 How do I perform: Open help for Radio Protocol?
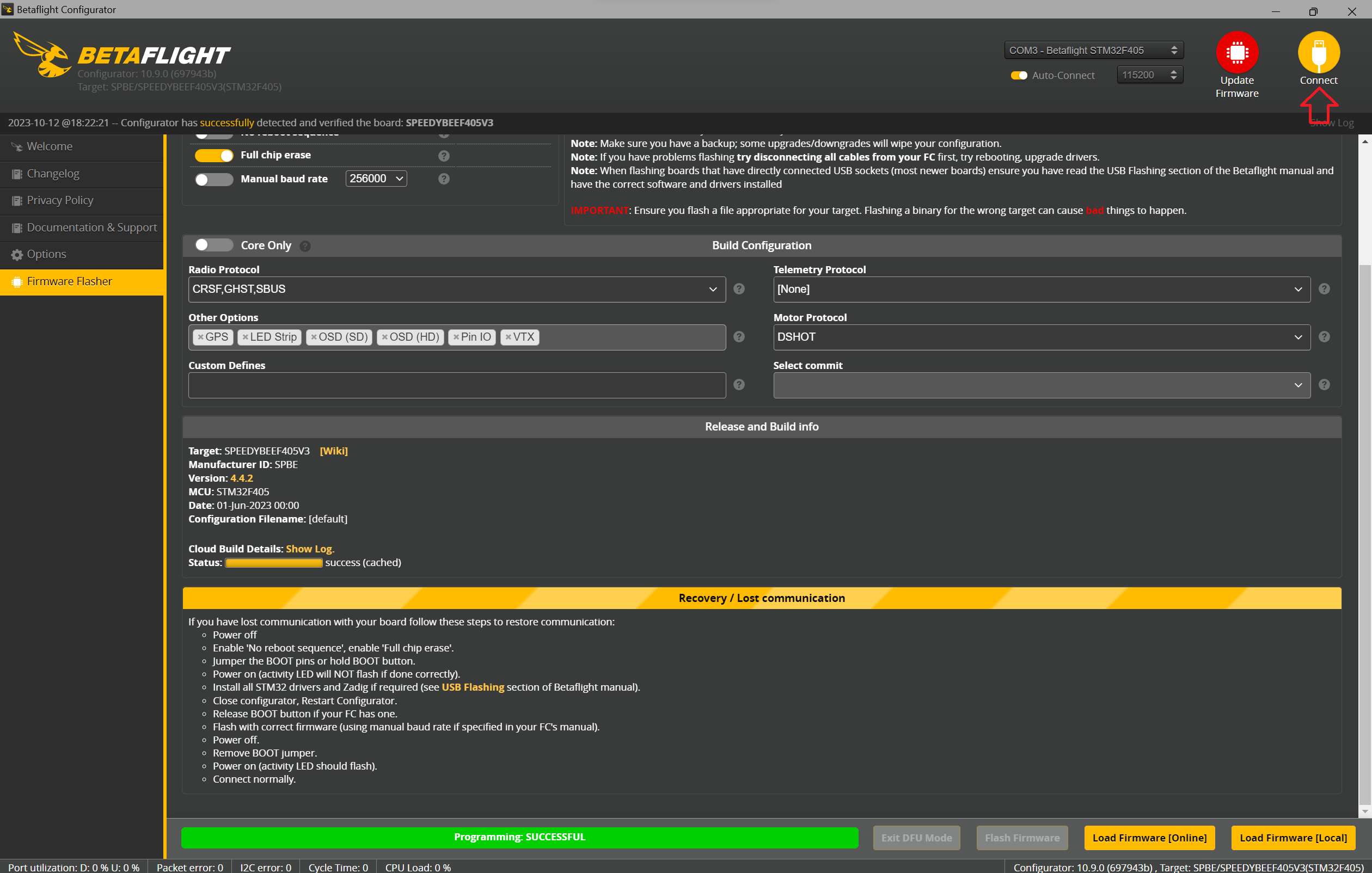738,288
